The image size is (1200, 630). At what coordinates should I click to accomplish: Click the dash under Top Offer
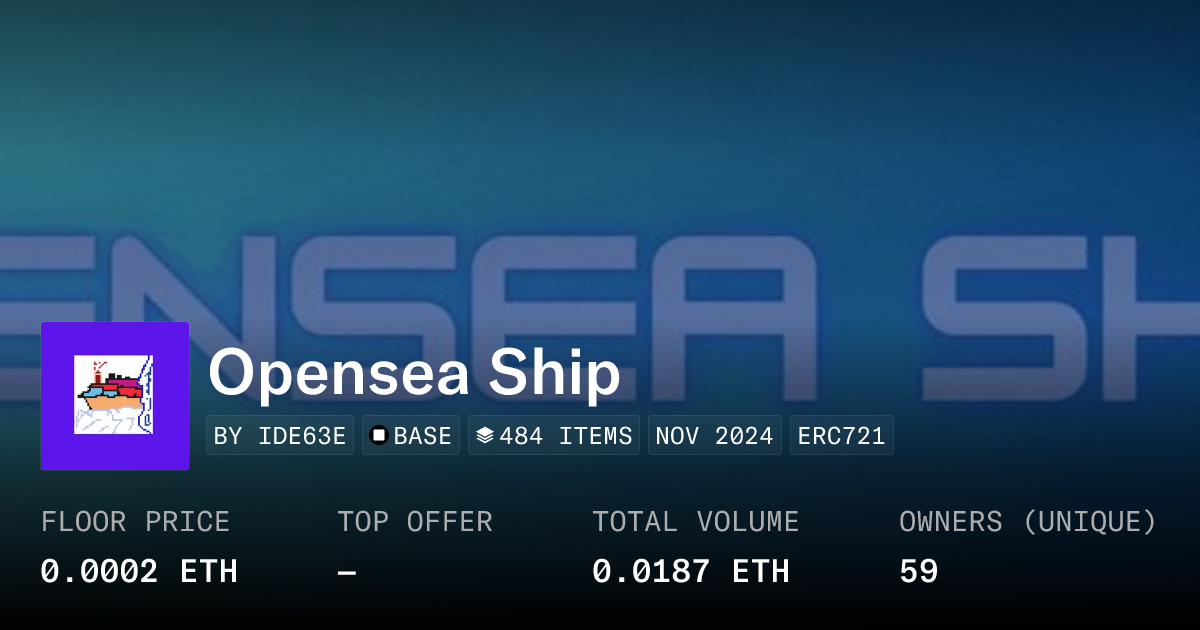pyautogui.click(x=347, y=572)
